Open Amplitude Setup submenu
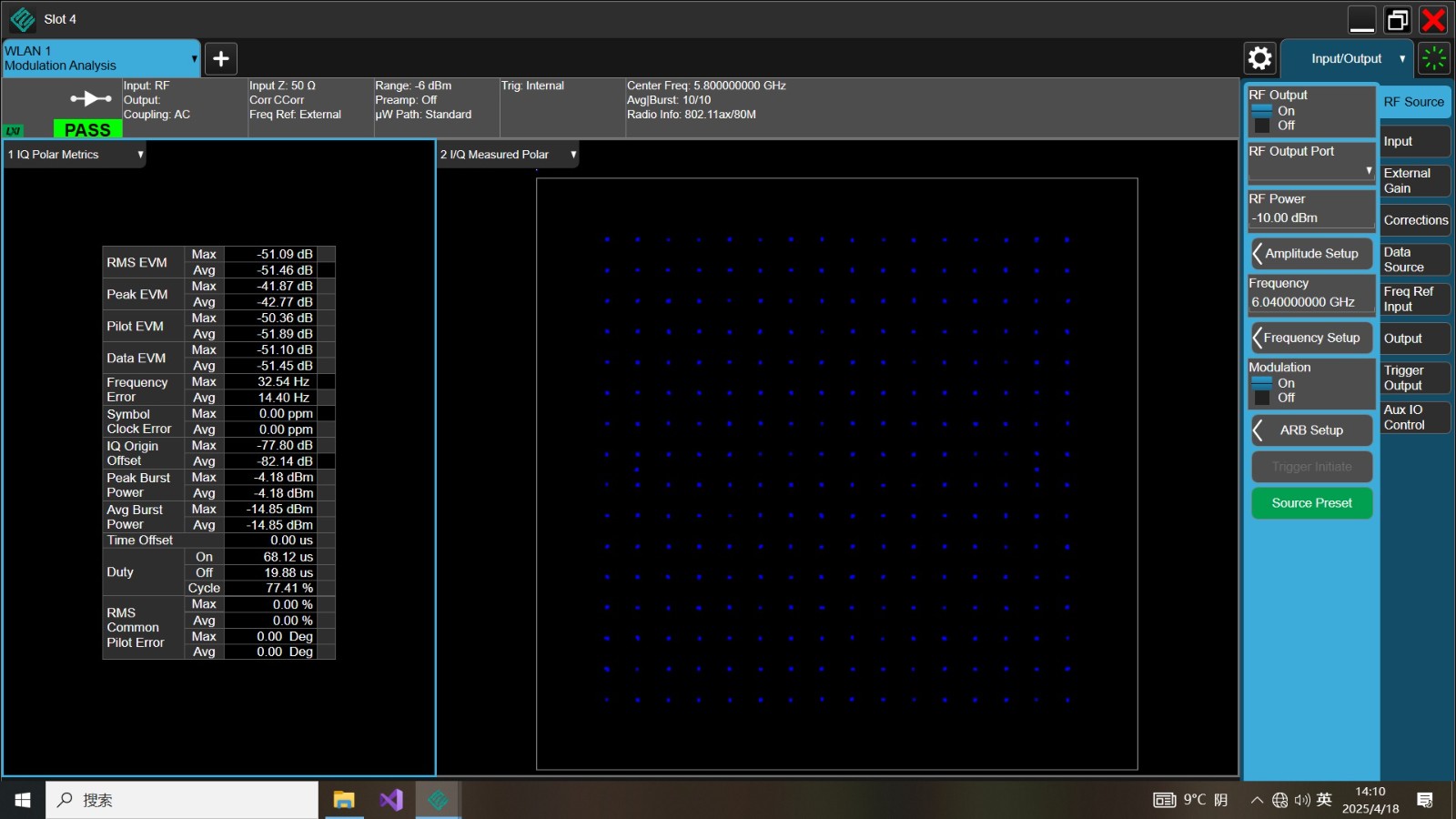Screen dimensions: 1456x819 click(x=1311, y=254)
